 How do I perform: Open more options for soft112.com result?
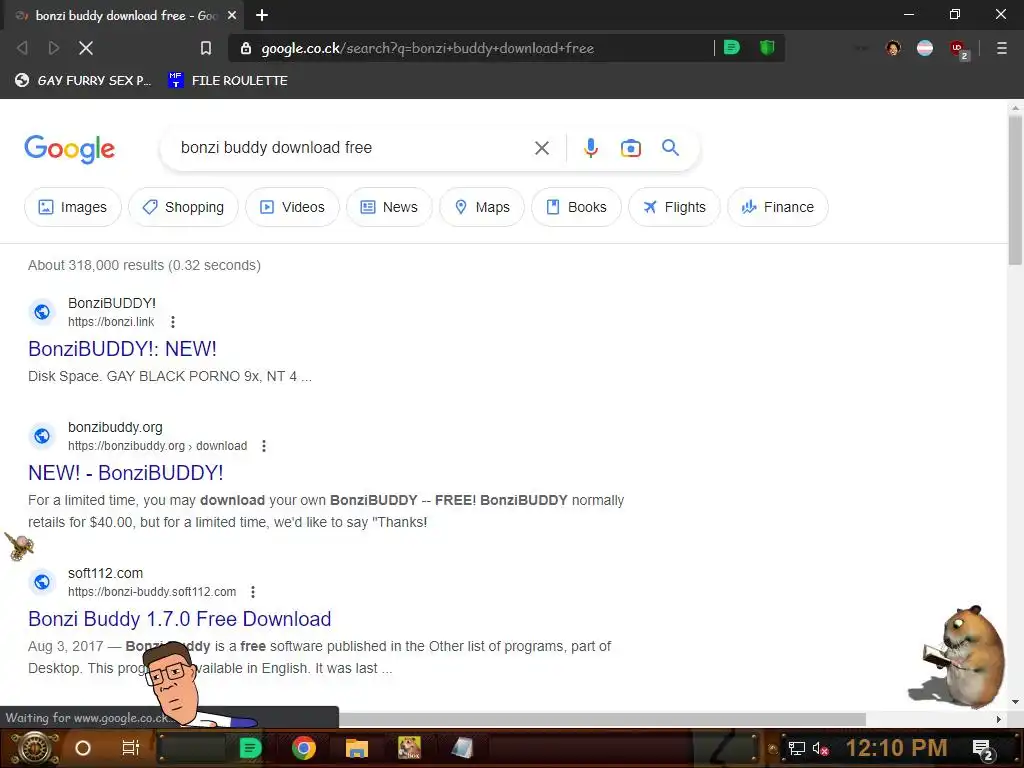253,592
